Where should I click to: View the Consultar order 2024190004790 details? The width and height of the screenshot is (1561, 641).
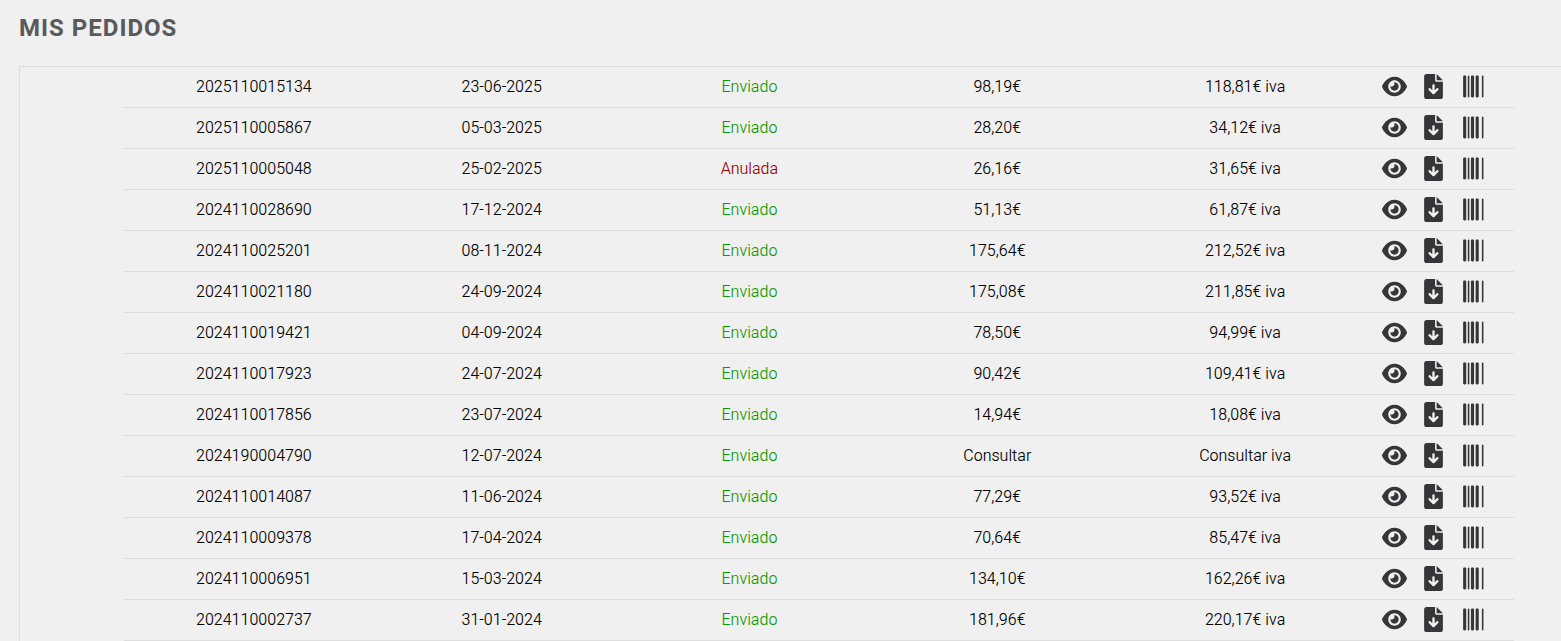pyautogui.click(x=1394, y=456)
